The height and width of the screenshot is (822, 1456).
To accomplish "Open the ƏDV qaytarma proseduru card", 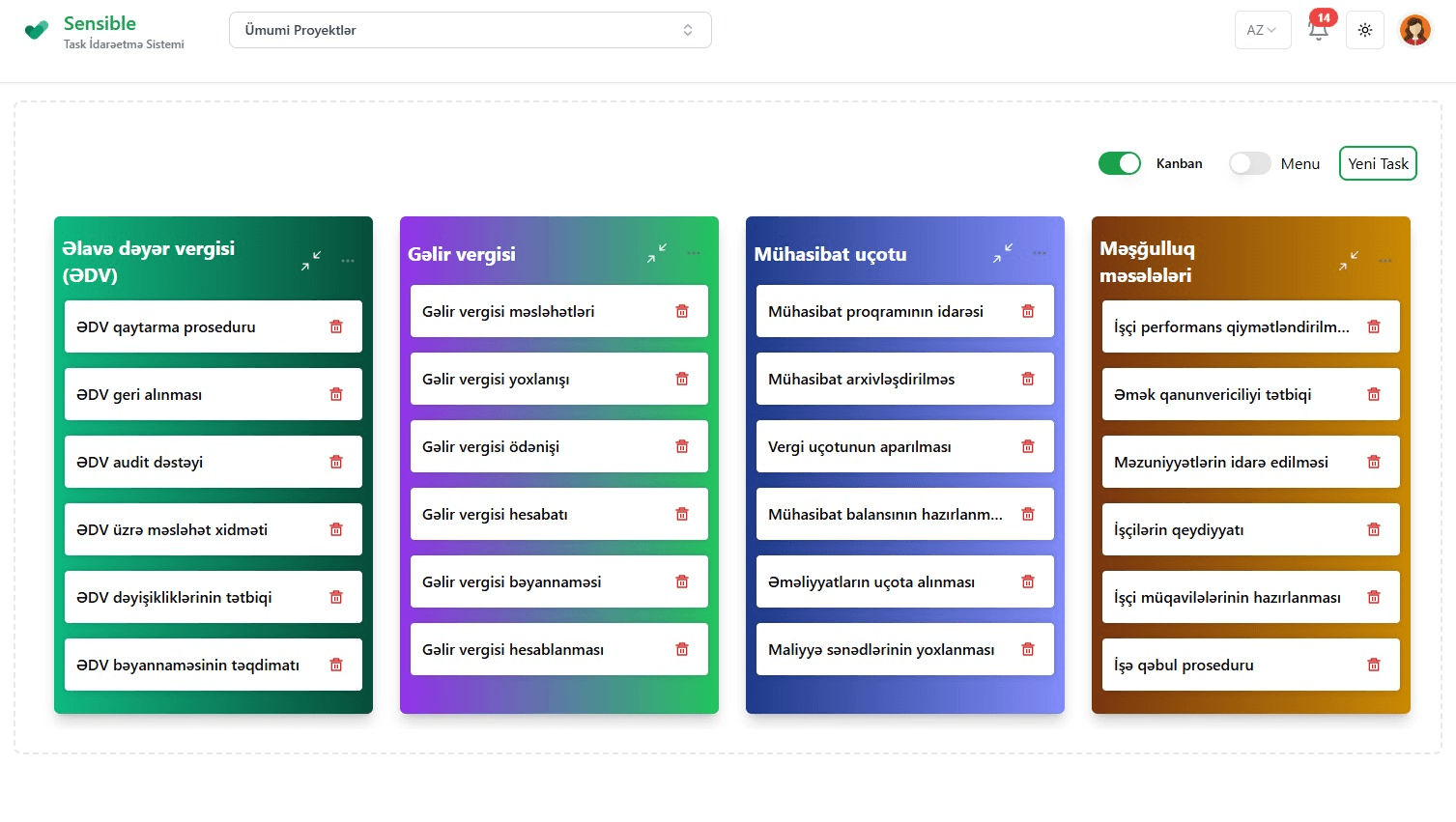I will 214,326.
